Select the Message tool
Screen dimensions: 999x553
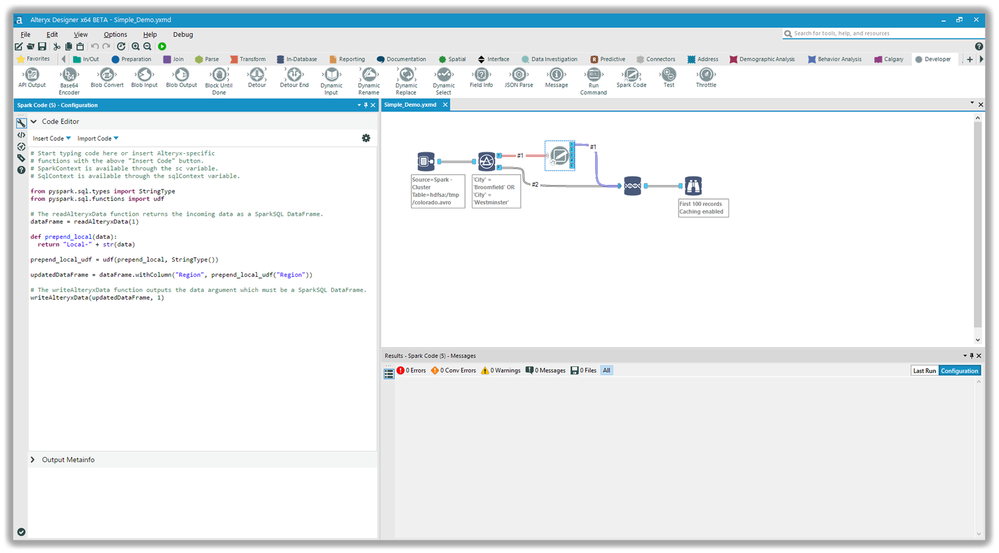point(556,78)
